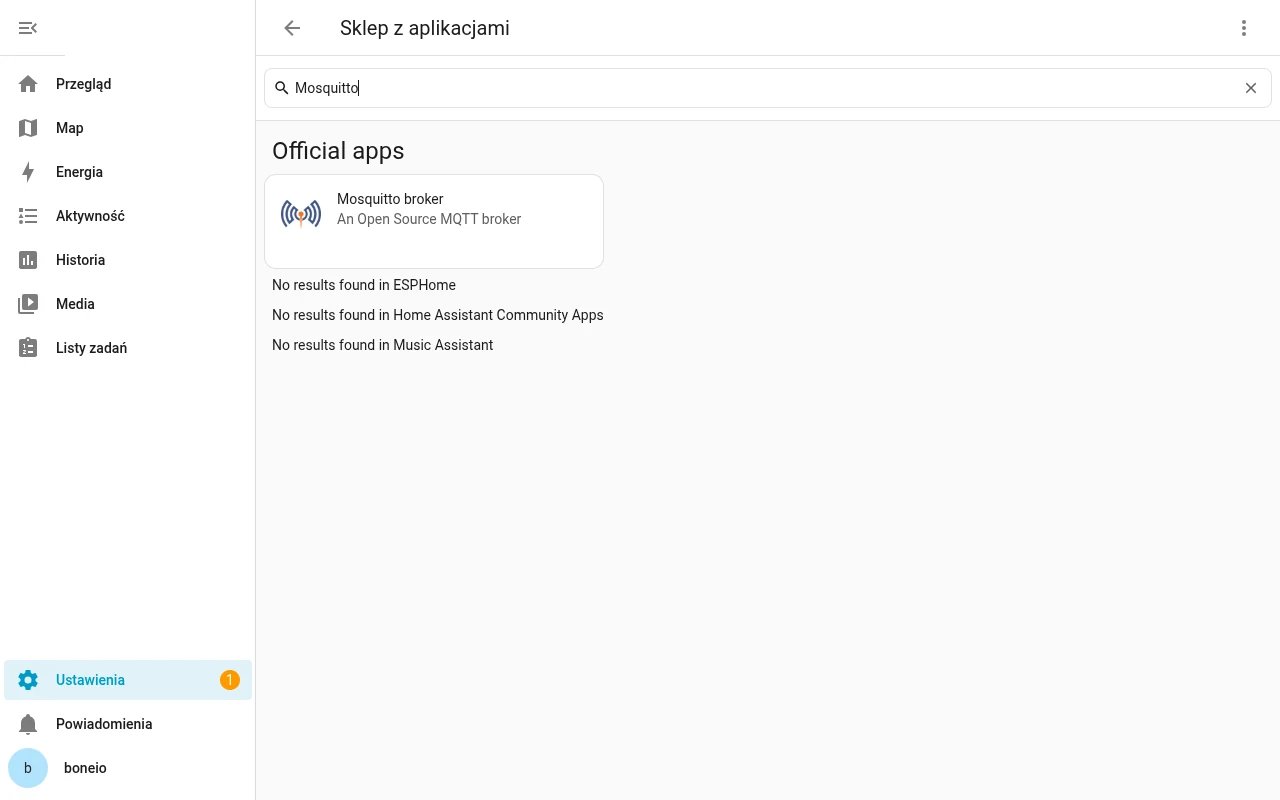
Task: Select the Ustawienia label
Action: tap(90, 680)
